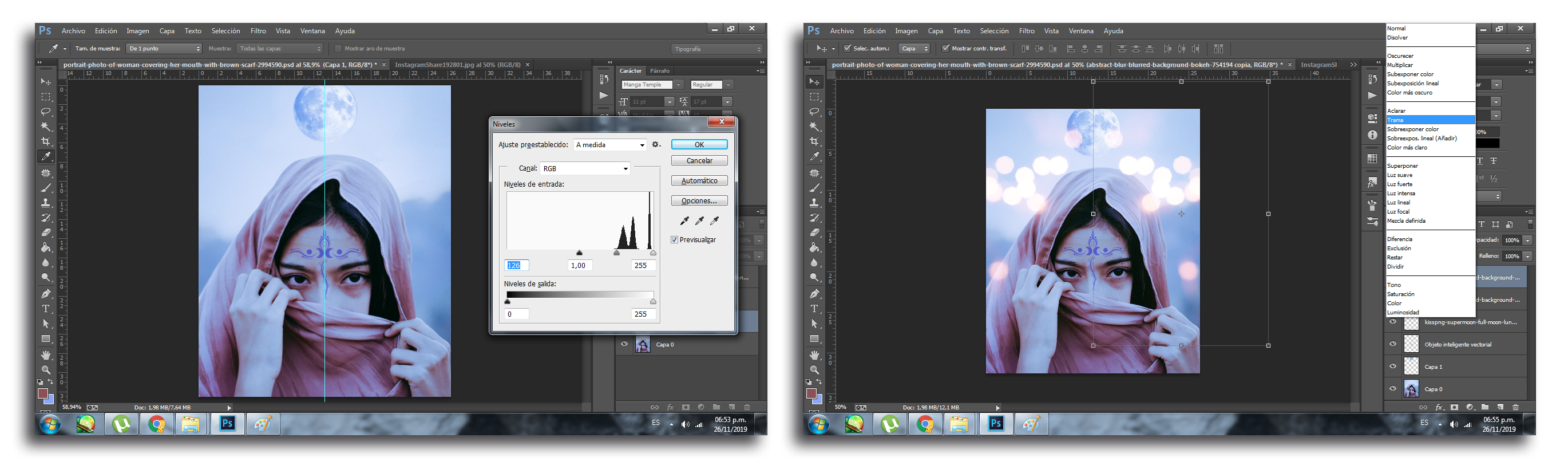Select the Crop tool in right window
1568x465 pixels.
click(814, 141)
